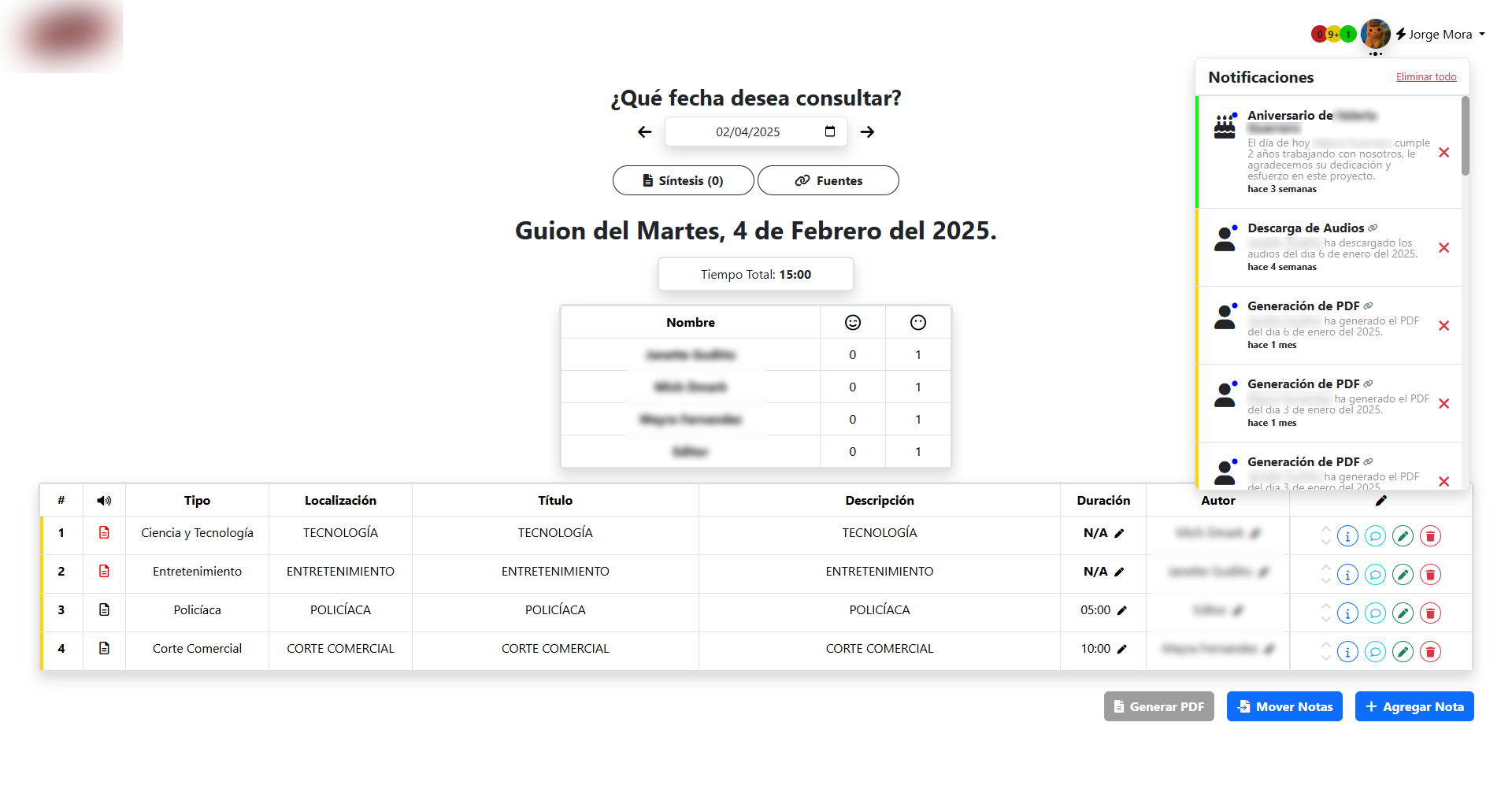Open info for the Ciencia y Tecnología row
The height and width of the screenshot is (800, 1512).
[1347, 536]
